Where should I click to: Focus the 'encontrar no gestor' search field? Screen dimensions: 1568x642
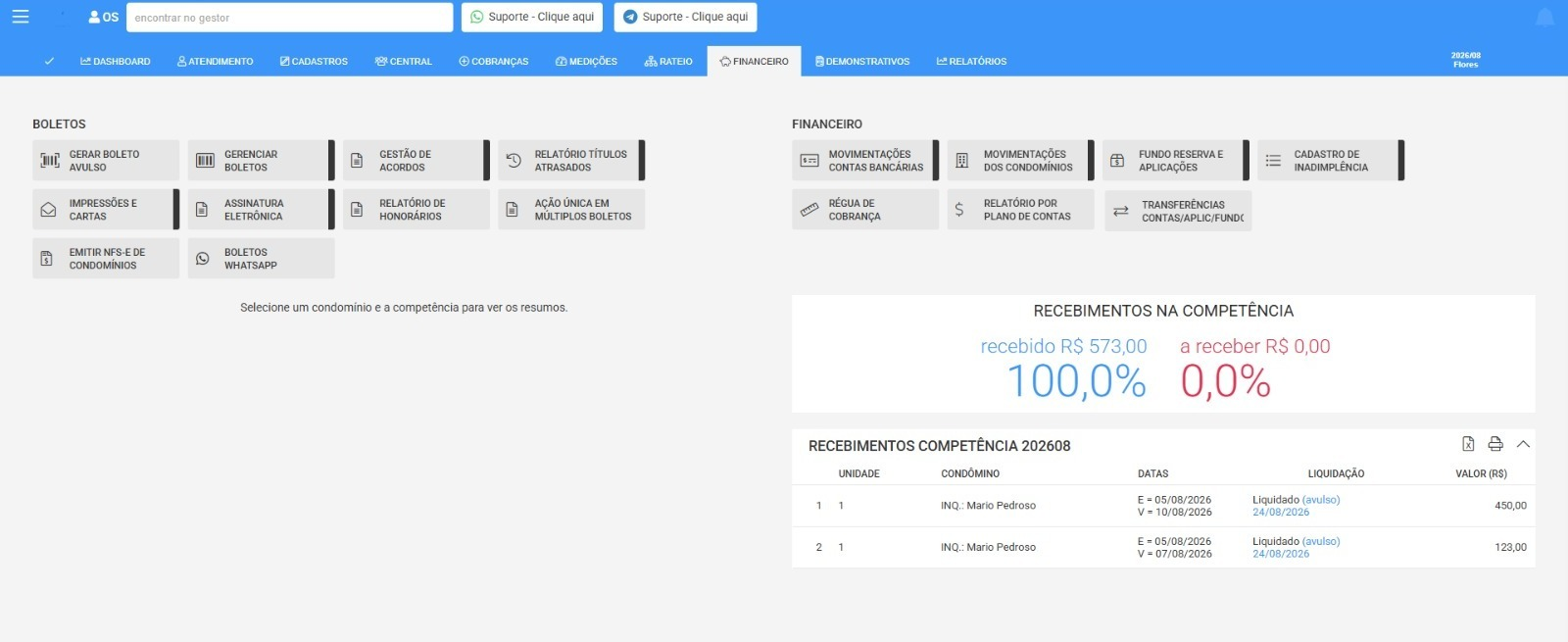tap(290, 17)
